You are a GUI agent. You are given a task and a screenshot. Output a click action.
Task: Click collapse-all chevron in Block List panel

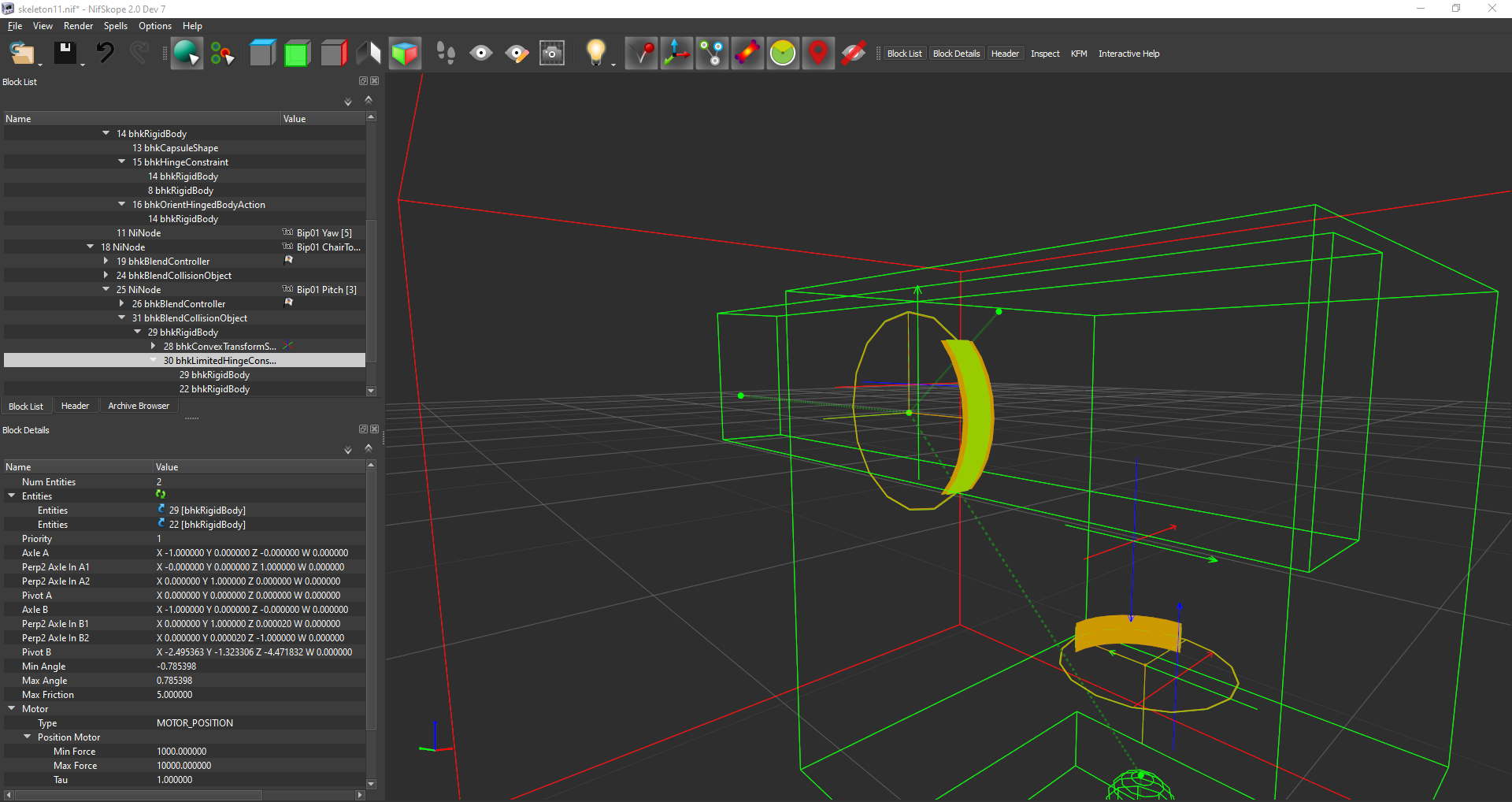pyautogui.click(x=368, y=100)
